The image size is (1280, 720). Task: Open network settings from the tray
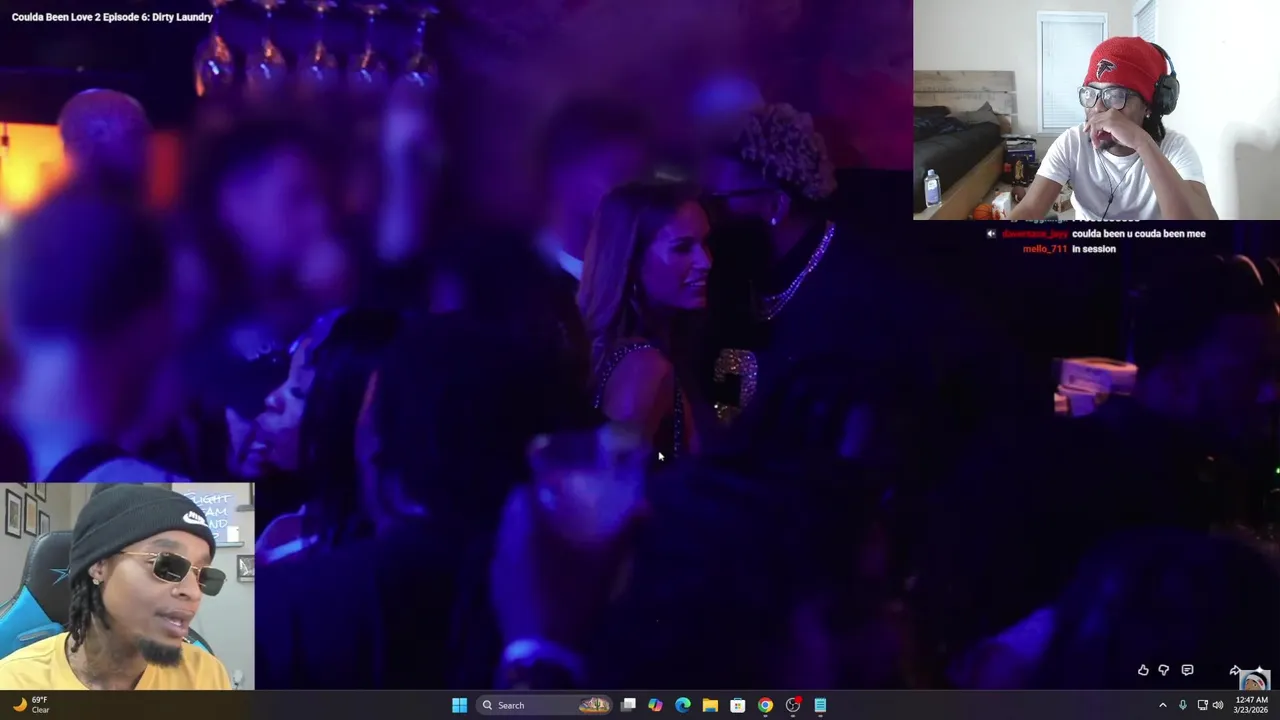(x=1202, y=705)
